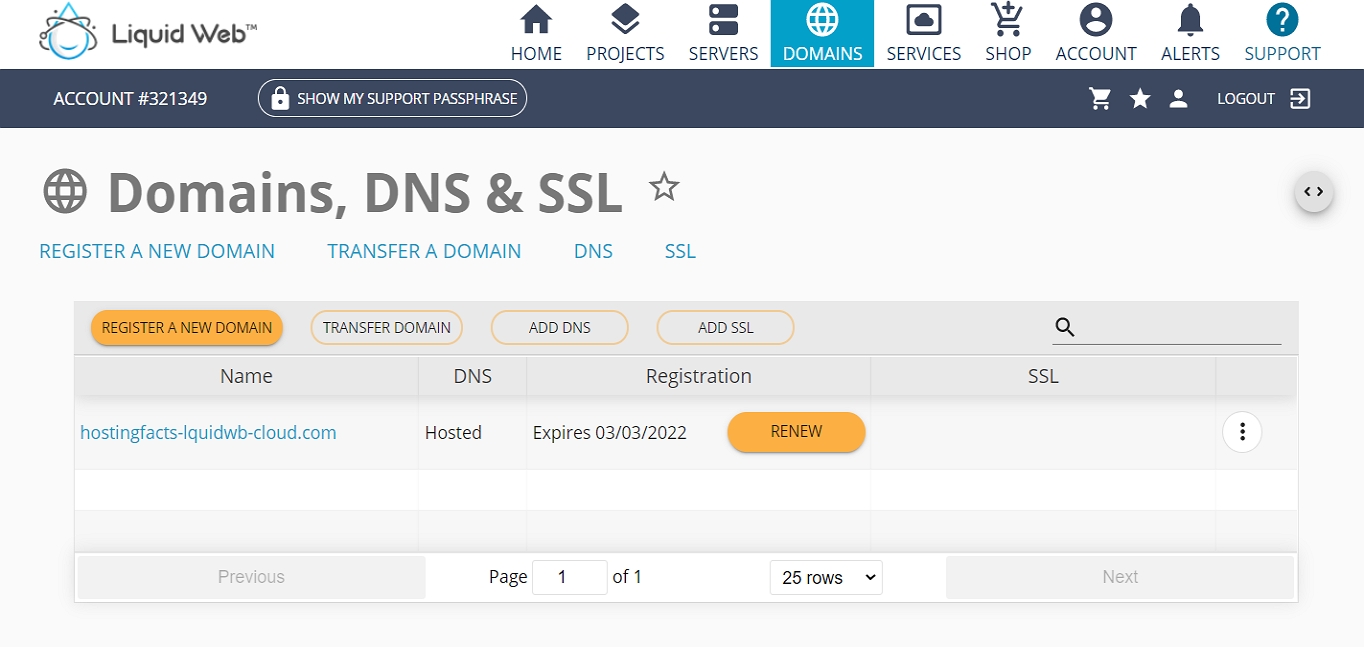Toggle the side panel arrows button
Viewport: 1364px width, 647px height.
[x=1314, y=191]
